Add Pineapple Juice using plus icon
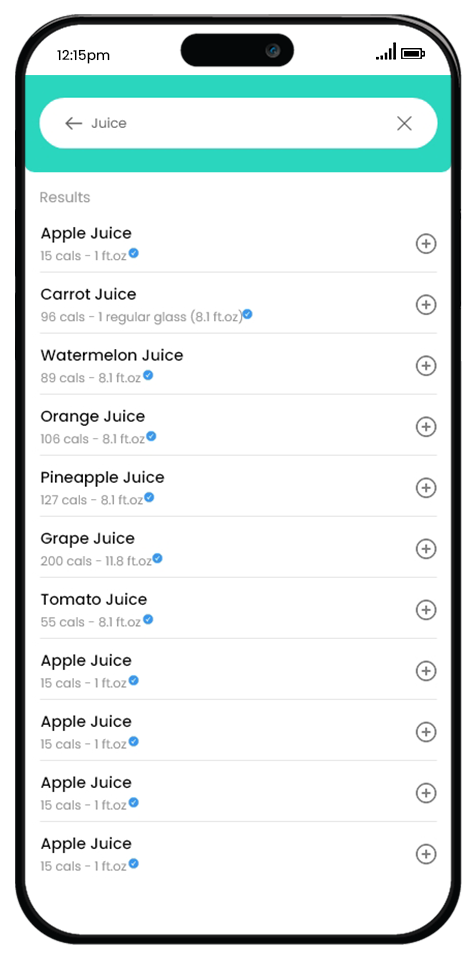The width and height of the screenshot is (475, 960). tap(426, 488)
